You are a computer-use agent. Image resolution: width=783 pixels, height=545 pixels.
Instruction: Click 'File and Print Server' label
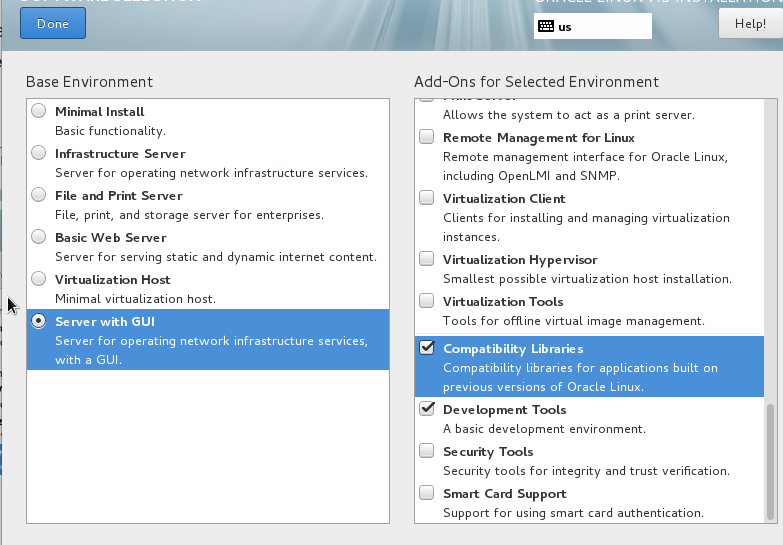coord(119,195)
